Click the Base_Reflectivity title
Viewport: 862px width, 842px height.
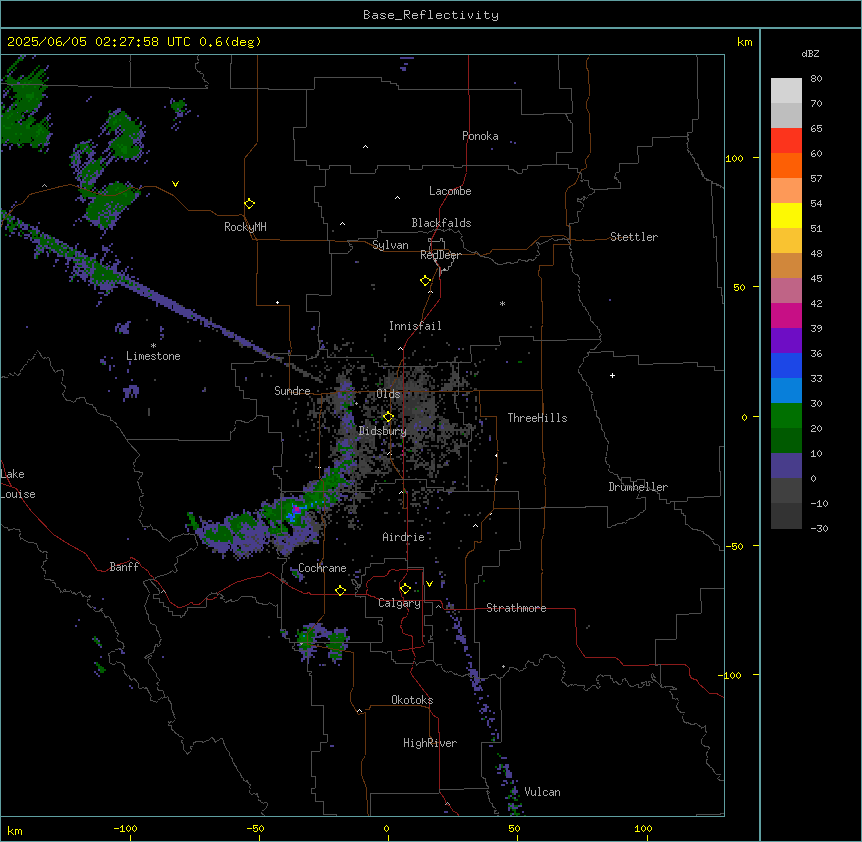click(x=431, y=15)
